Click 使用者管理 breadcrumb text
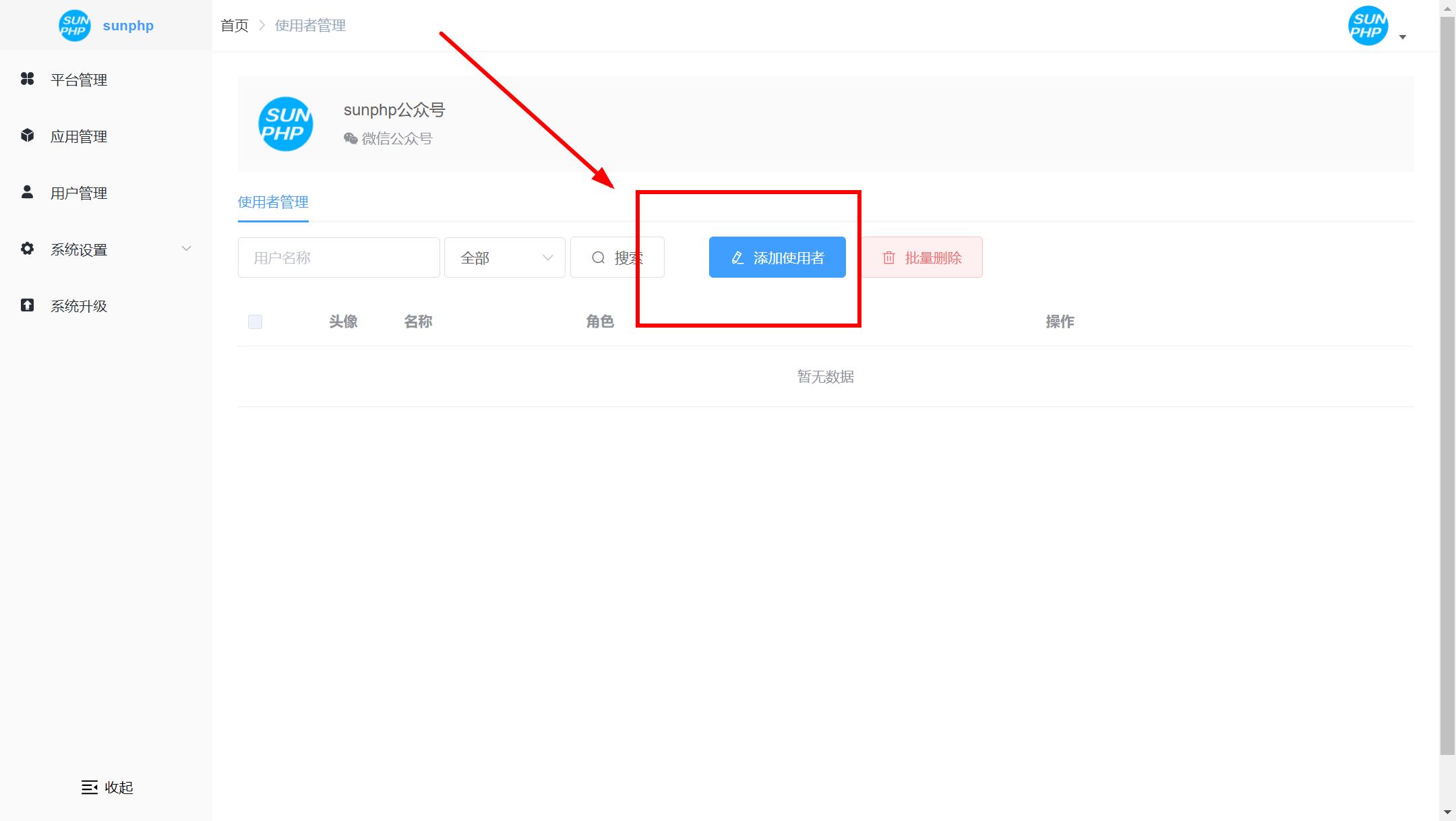This screenshot has height=821, width=1456. [x=310, y=26]
